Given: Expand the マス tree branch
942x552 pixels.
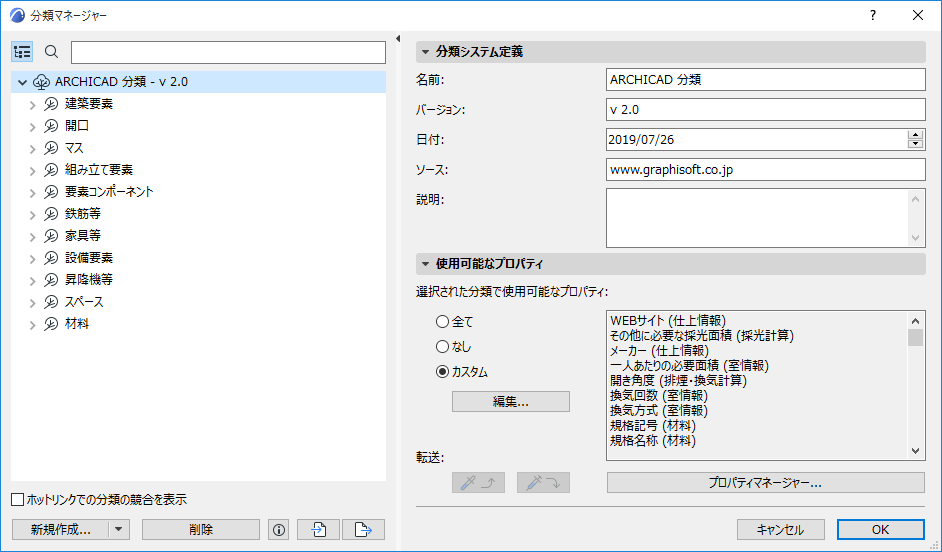Looking at the screenshot, I should click(x=33, y=148).
